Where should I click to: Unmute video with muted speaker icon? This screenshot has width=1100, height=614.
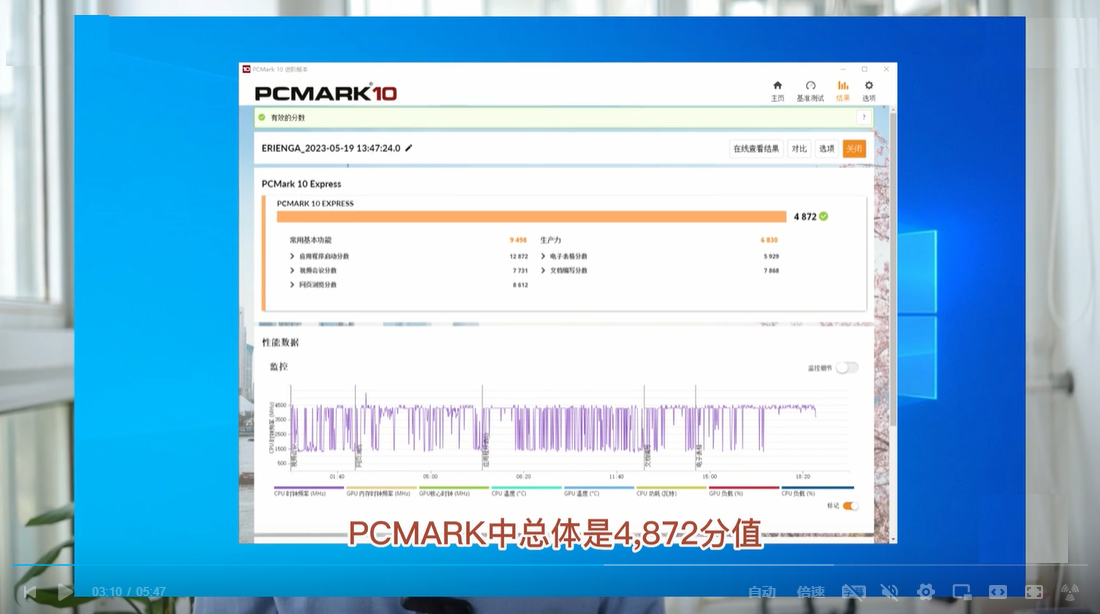890,592
